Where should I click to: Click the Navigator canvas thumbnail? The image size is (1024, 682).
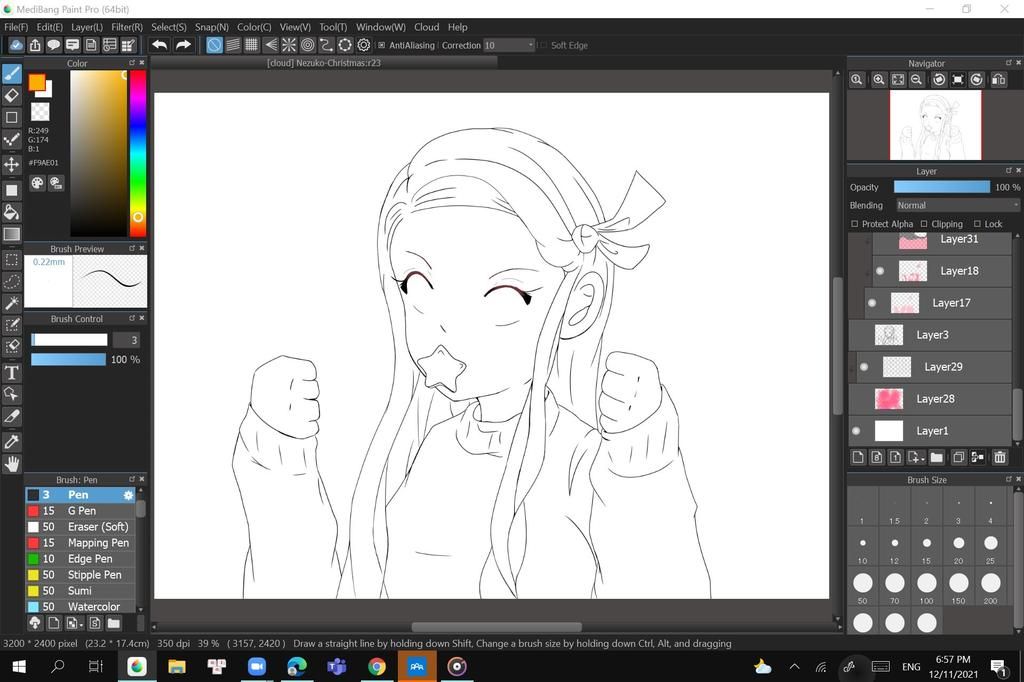click(x=935, y=125)
